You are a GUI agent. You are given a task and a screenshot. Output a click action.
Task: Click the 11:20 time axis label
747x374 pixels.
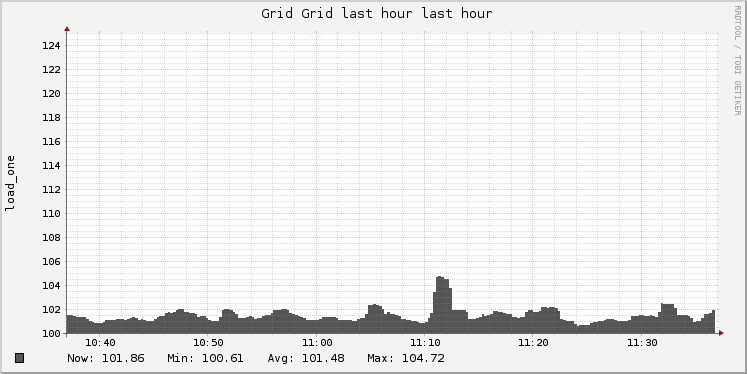coord(534,343)
